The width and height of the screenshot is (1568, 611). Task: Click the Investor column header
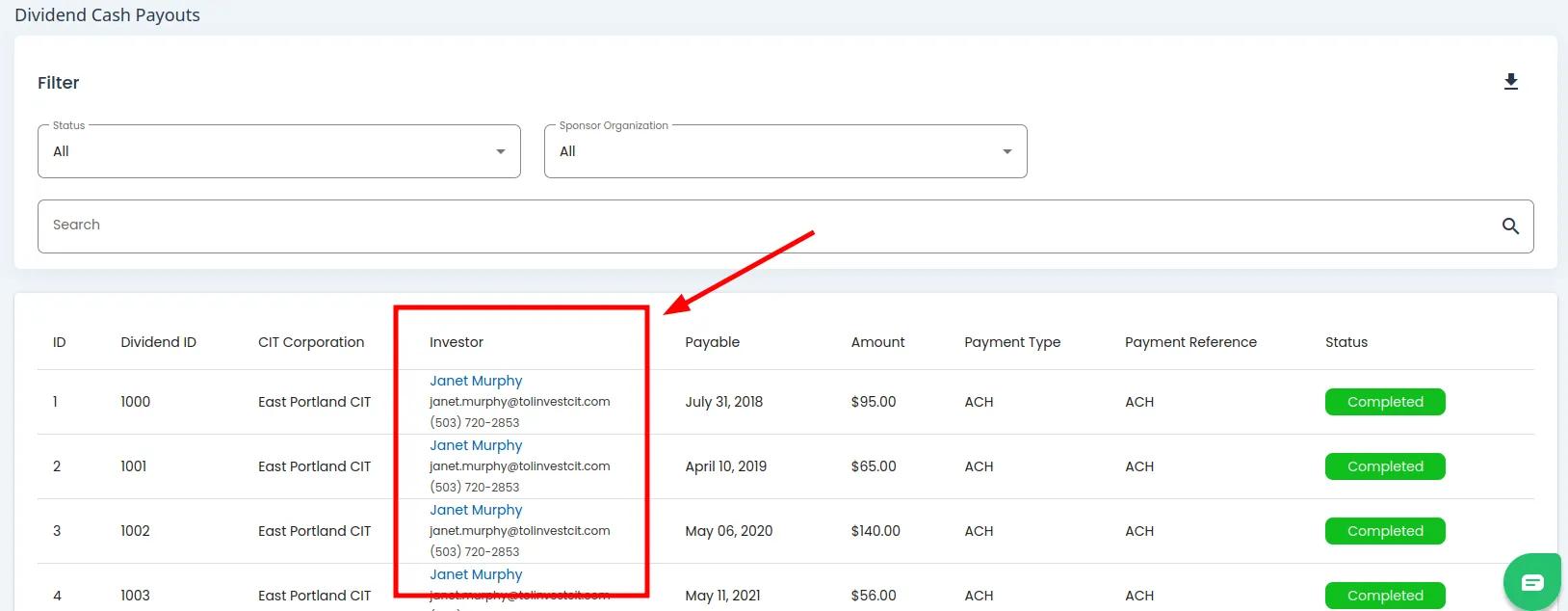click(457, 342)
